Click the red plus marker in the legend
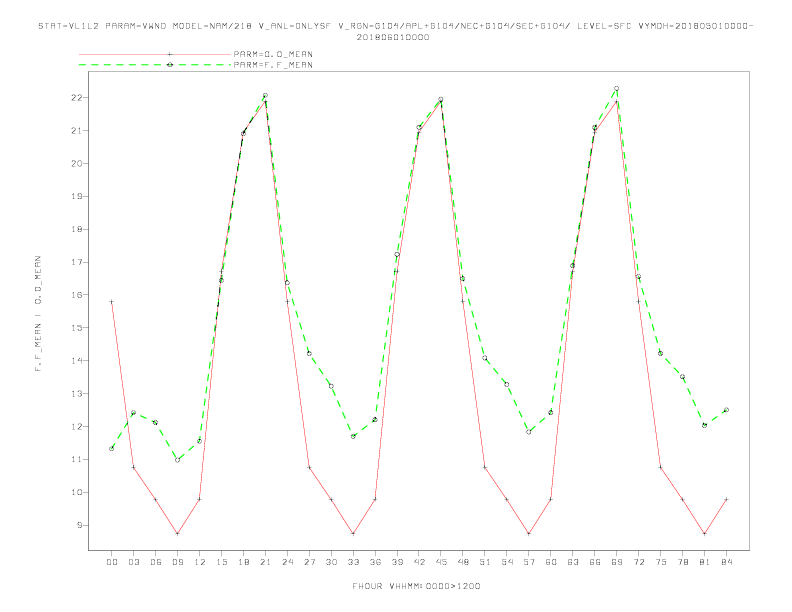792x612 pixels. [170, 54]
